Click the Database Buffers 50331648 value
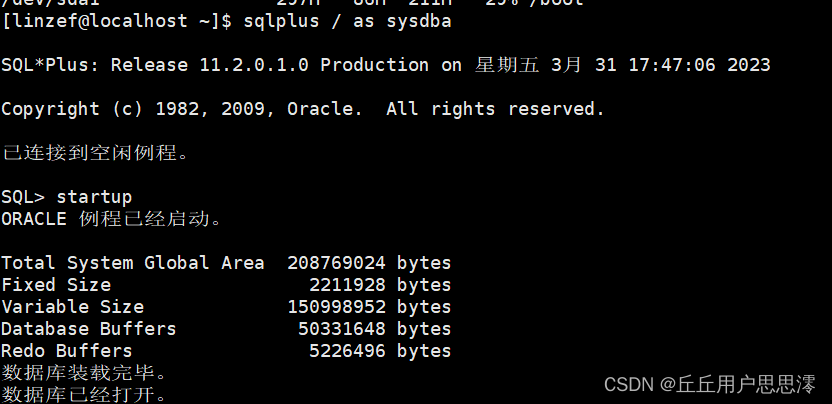 click(342, 329)
